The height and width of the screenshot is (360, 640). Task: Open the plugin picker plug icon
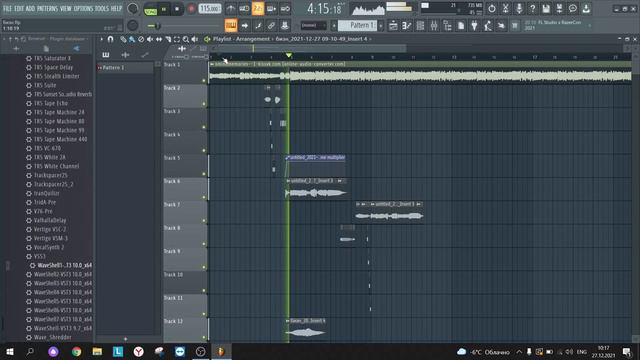pyautogui.click(x=474, y=26)
